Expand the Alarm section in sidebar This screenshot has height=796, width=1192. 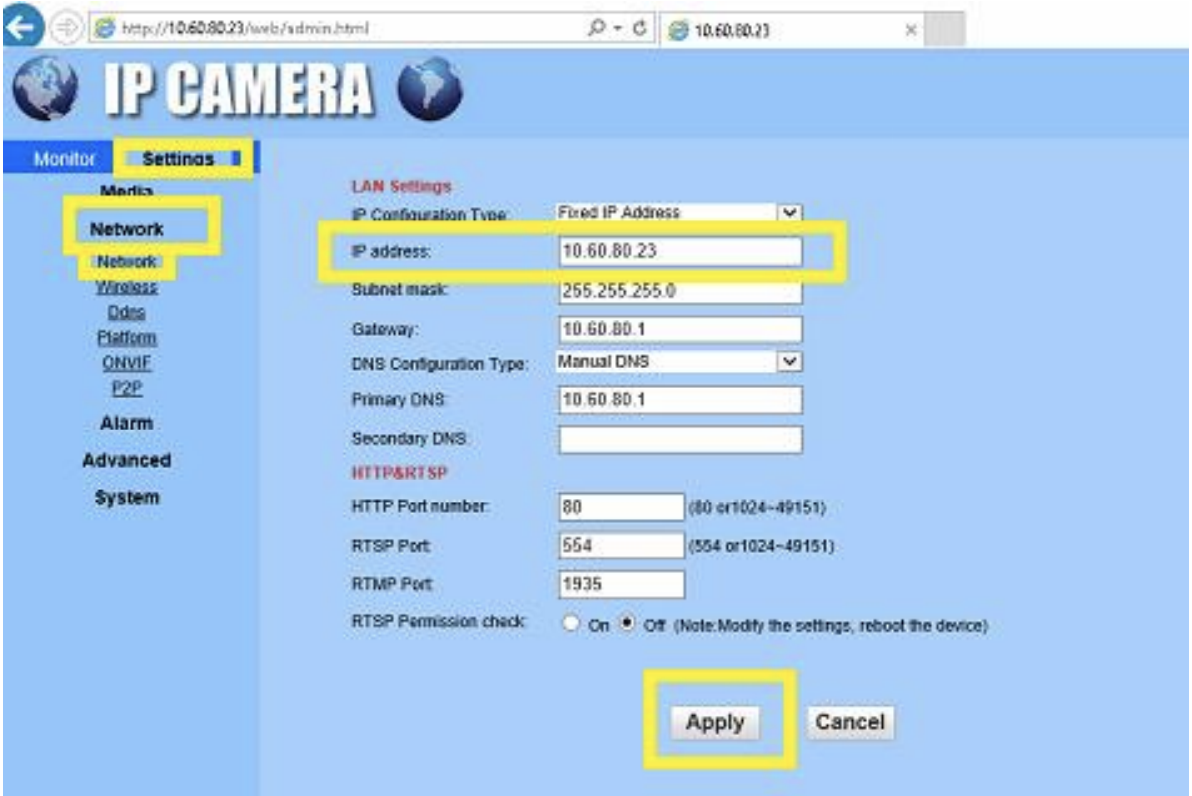(126, 423)
